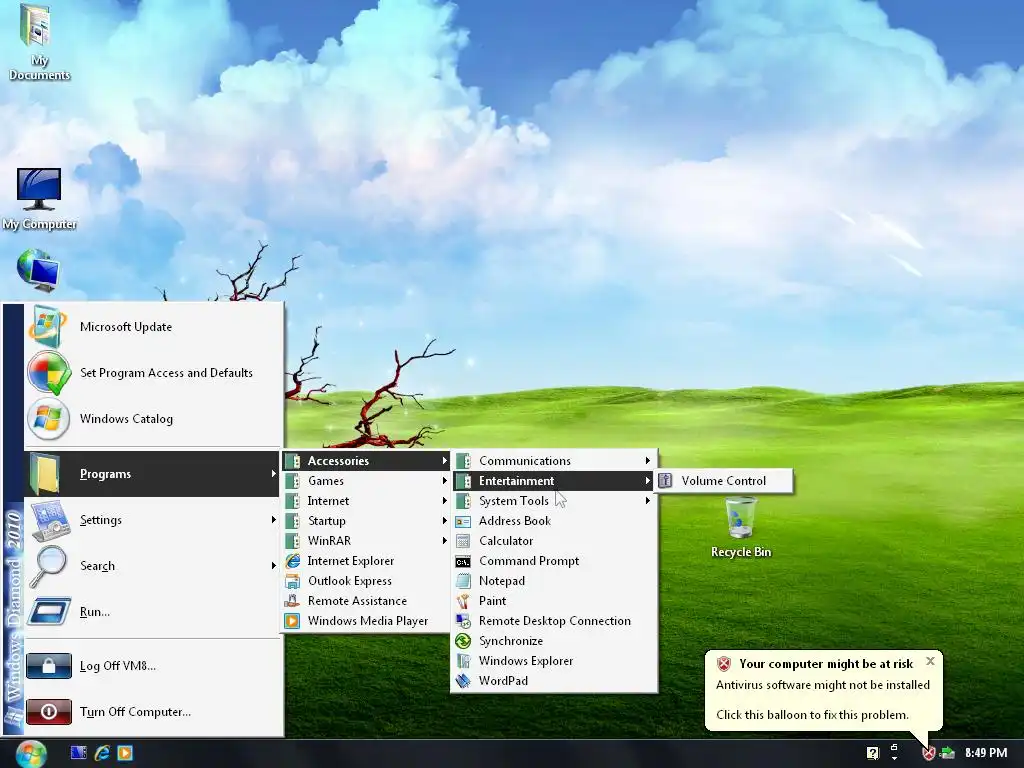Viewport: 1024px width, 768px height.
Task: Click the Command Prompt icon
Action: point(463,561)
